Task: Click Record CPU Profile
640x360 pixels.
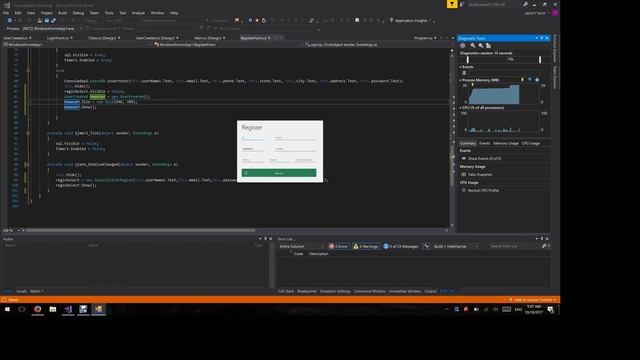Action: click(x=483, y=190)
